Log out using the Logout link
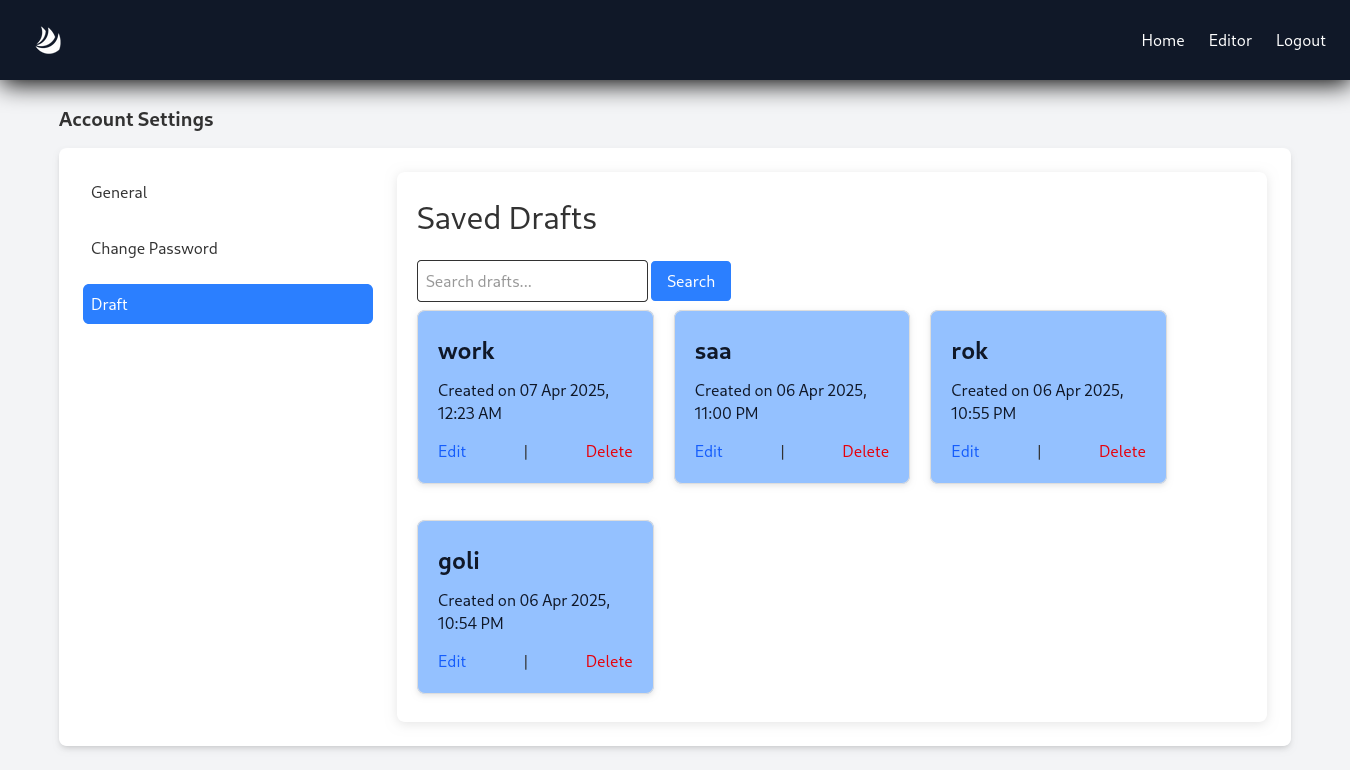Viewport: 1350px width, 770px height. (x=1301, y=40)
